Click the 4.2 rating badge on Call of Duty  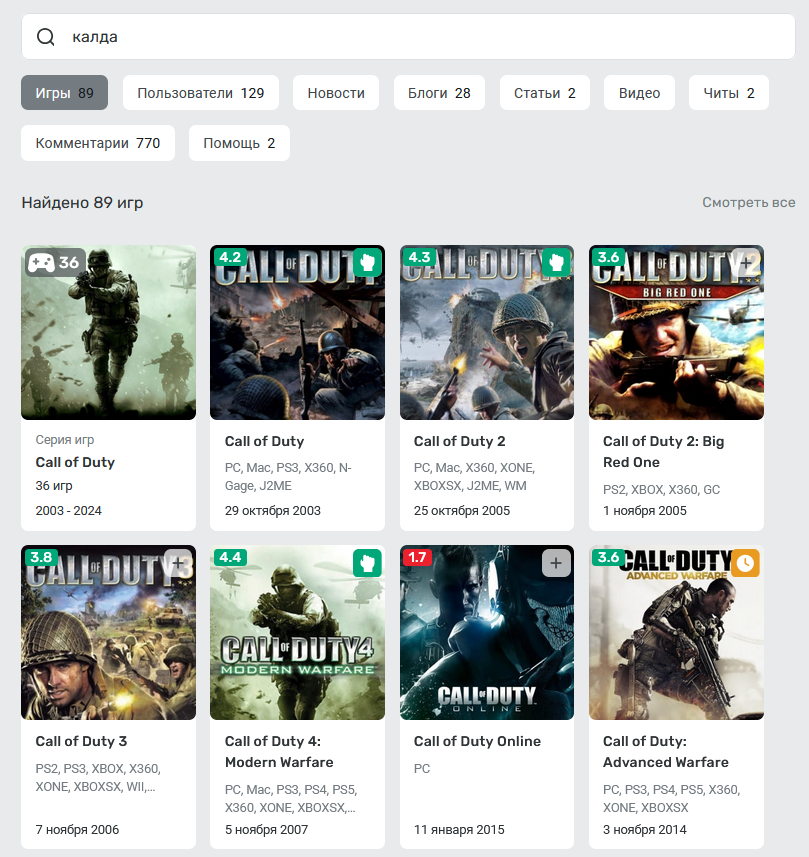(x=230, y=257)
